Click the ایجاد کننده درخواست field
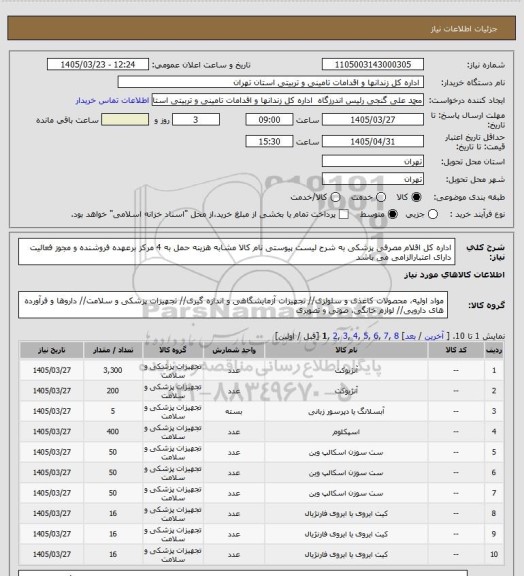524x576 pixels. pyautogui.click(x=288, y=100)
